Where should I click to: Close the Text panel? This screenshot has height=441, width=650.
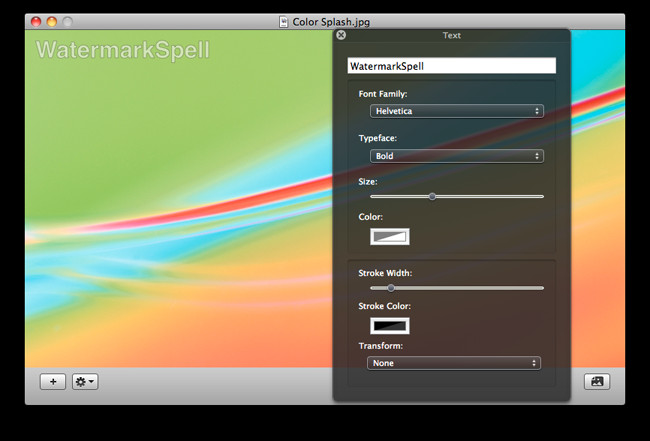pyautogui.click(x=341, y=35)
